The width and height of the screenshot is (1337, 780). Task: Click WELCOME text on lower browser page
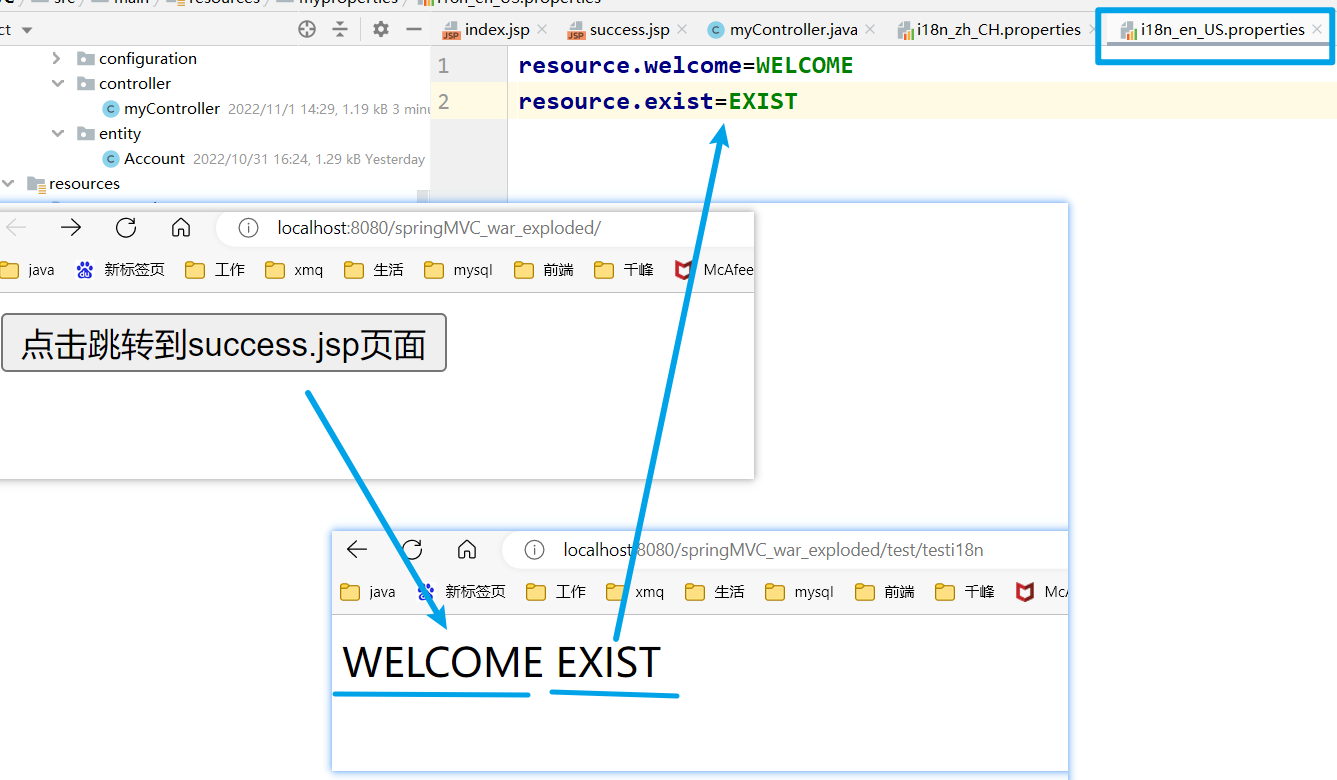point(443,663)
